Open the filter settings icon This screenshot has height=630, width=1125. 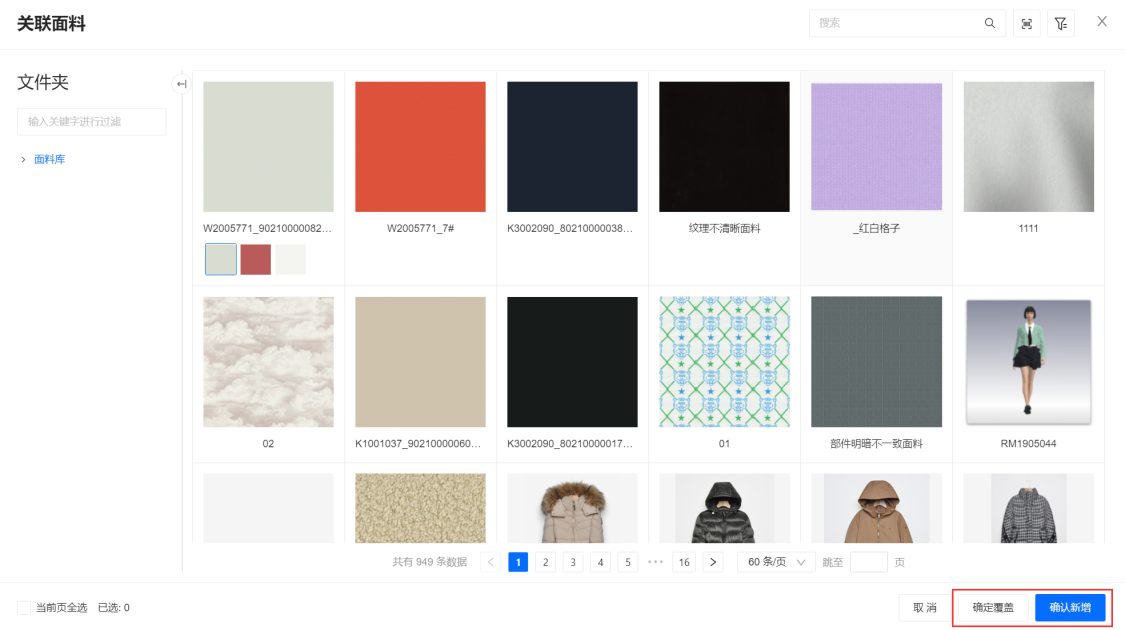click(x=1061, y=24)
